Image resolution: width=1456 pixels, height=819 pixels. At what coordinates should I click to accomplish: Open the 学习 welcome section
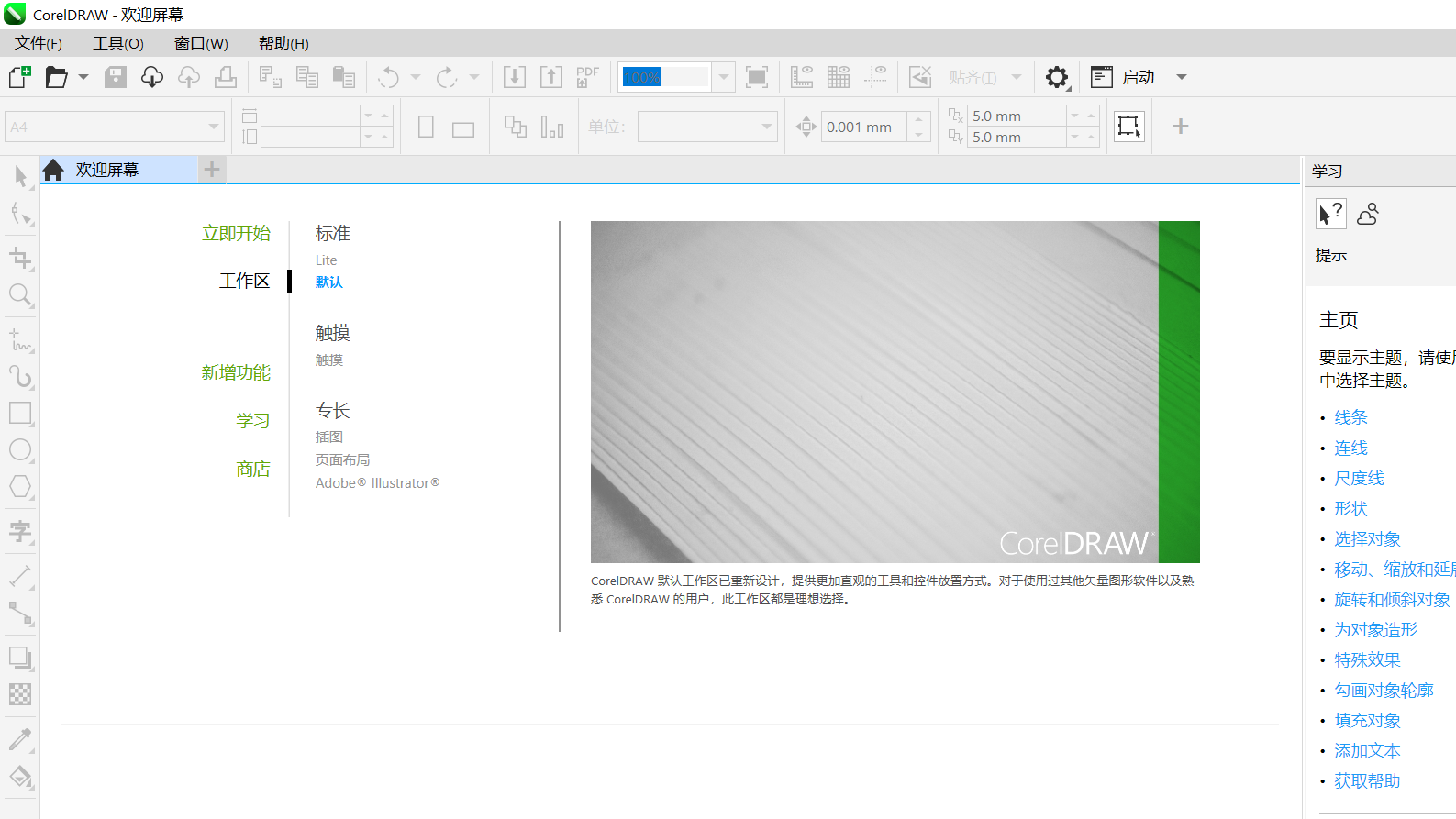click(253, 420)
